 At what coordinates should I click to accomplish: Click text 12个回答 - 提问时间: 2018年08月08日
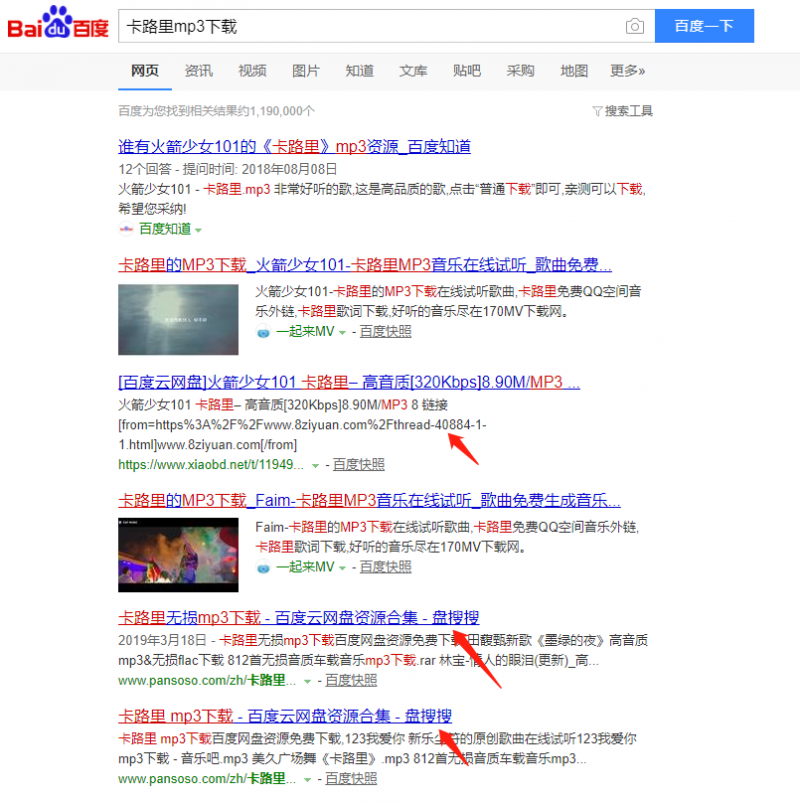[x=228, y=169]
